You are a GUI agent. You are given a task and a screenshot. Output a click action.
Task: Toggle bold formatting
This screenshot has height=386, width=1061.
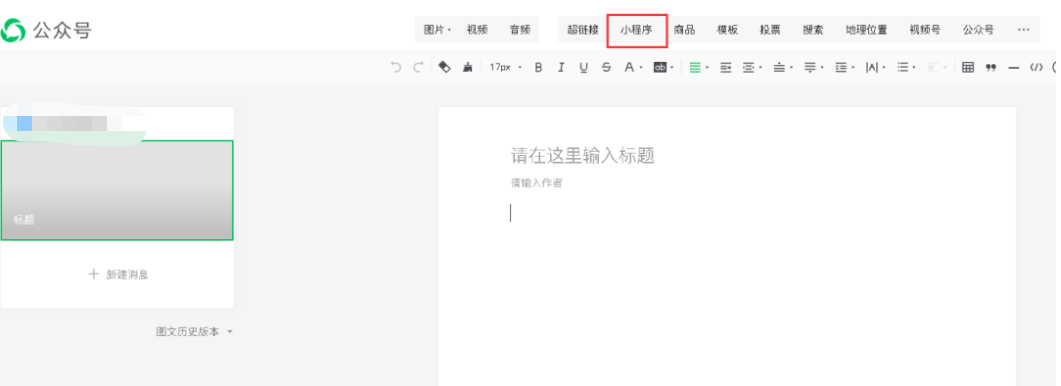pyautogui.click(x=539, y=67)
